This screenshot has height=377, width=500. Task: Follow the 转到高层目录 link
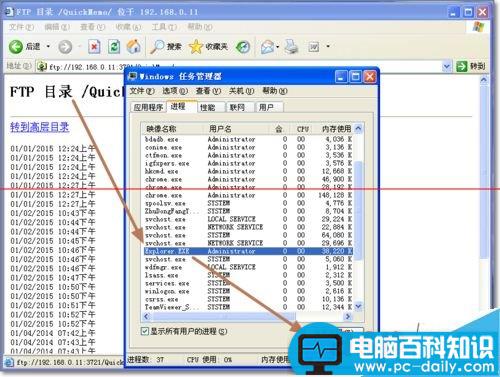(40, 127)
